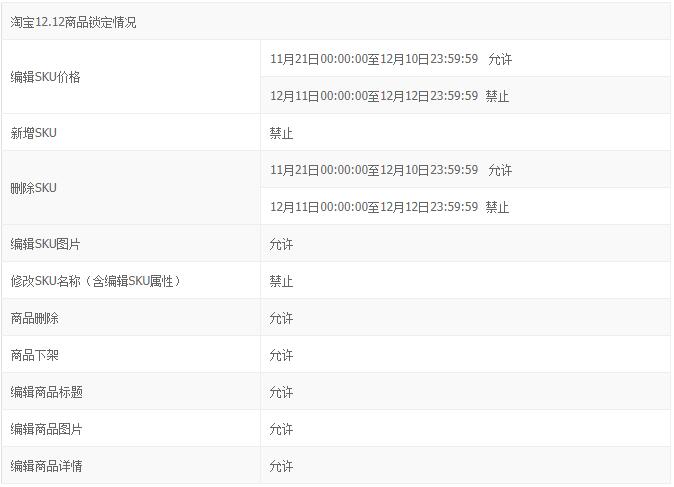
Task: Click the 12月11日 forbidden period under 删除SKU
Action: click(389, 207)
